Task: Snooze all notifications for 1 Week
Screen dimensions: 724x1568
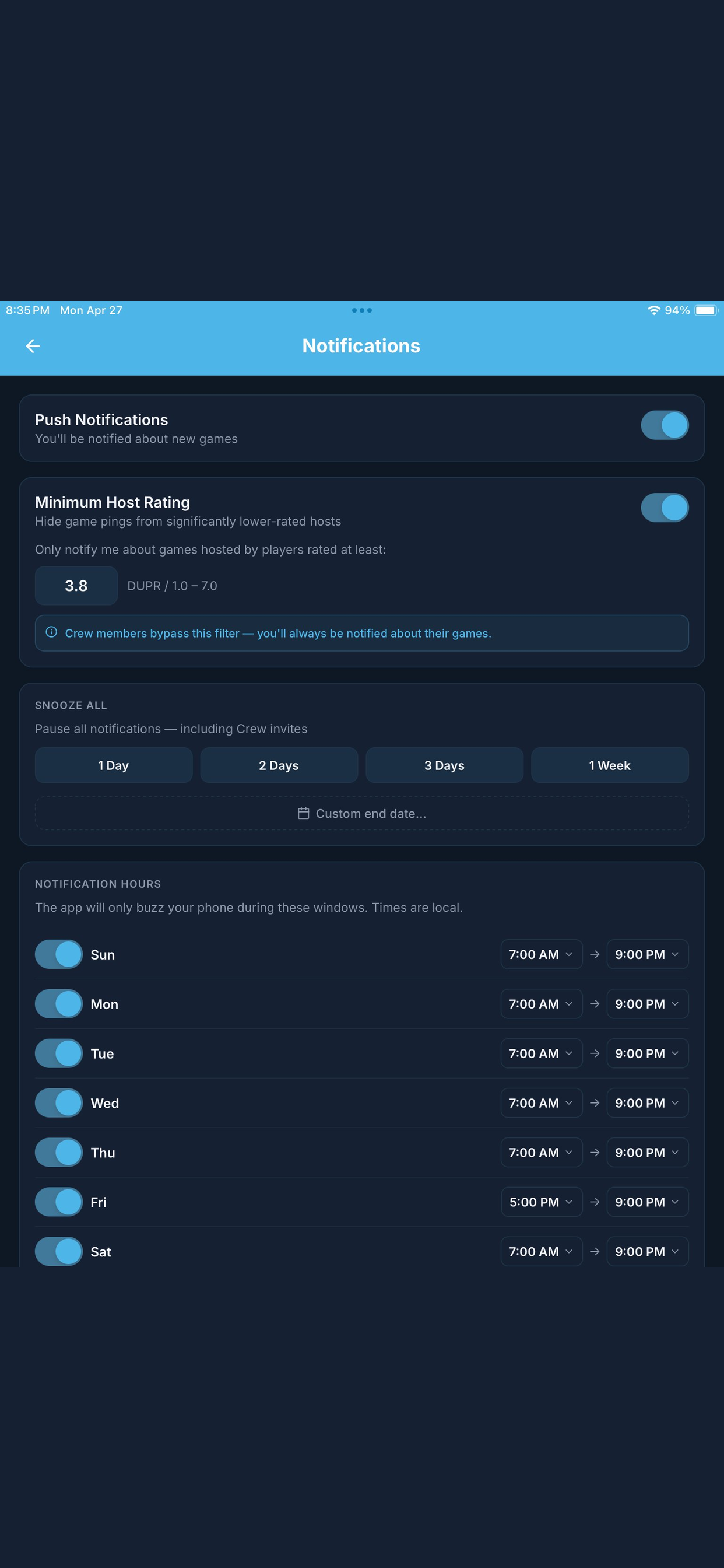Action: (x=610, y=765)
